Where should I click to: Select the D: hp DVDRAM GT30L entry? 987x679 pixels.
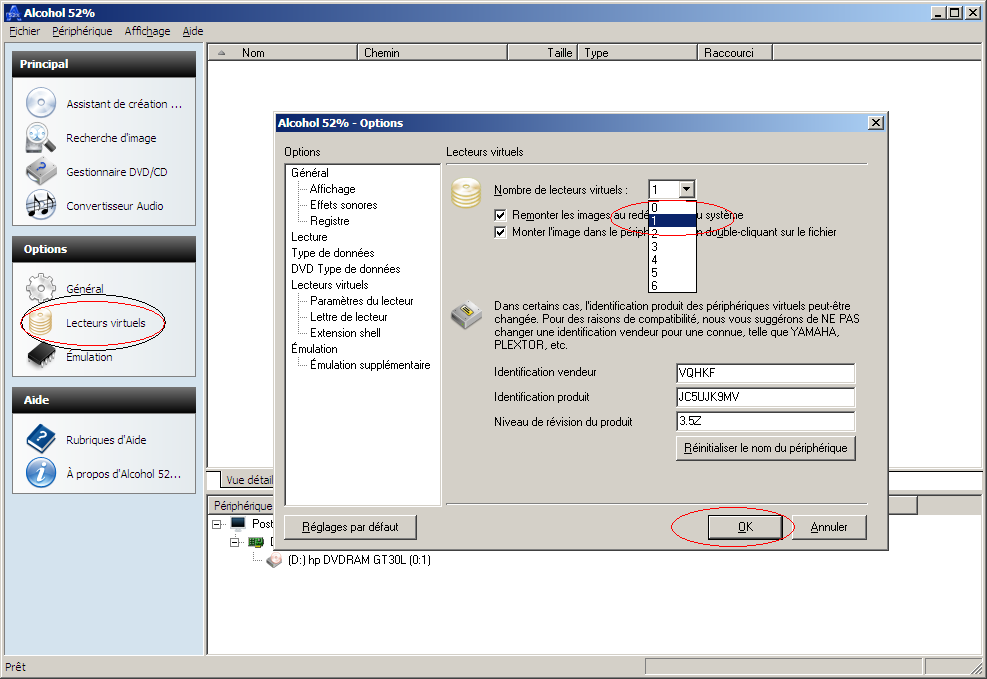pyautogui.click(x=359, y=560)
